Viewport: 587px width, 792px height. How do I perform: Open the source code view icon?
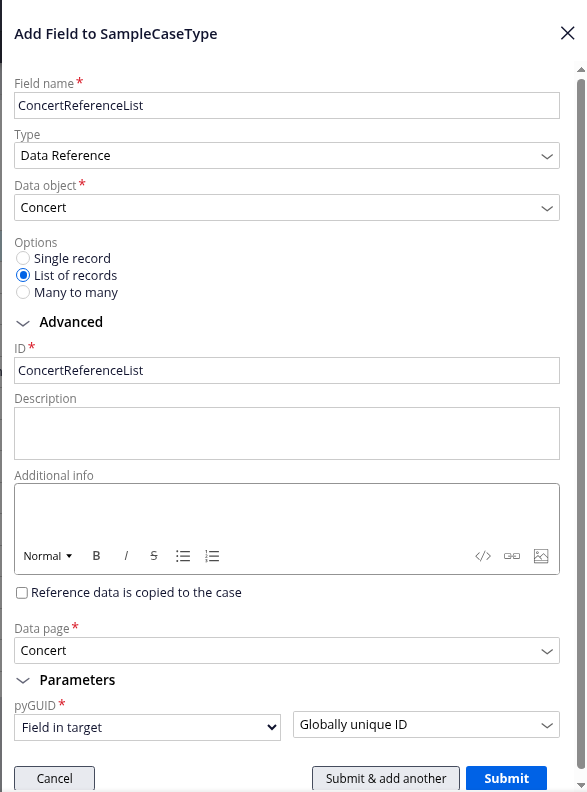pos(483,556)
